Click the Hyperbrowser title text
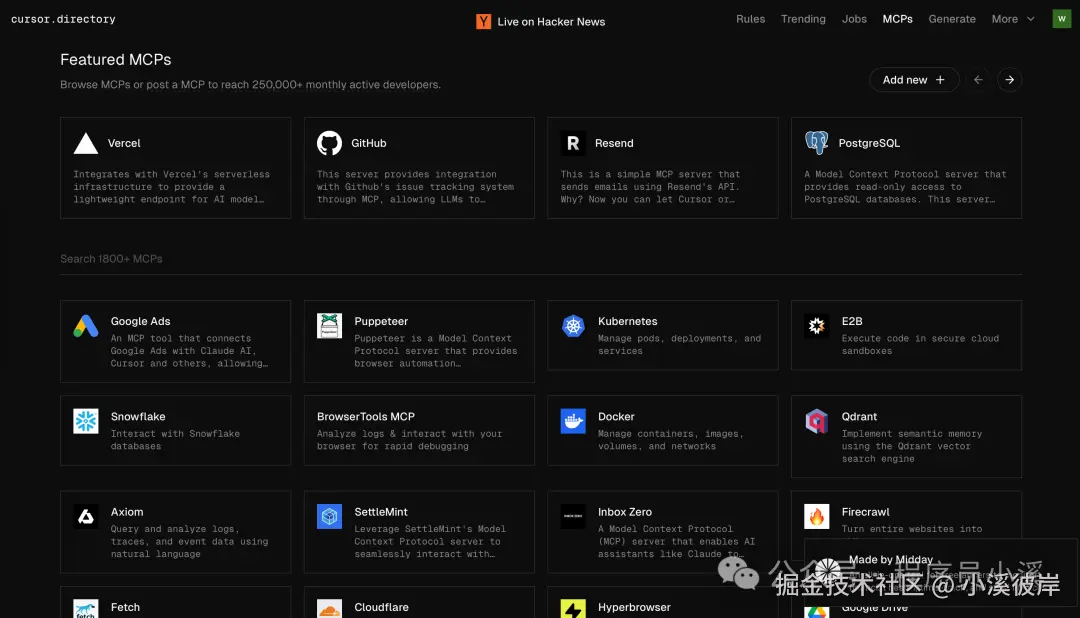 click(x=634, y=607)
